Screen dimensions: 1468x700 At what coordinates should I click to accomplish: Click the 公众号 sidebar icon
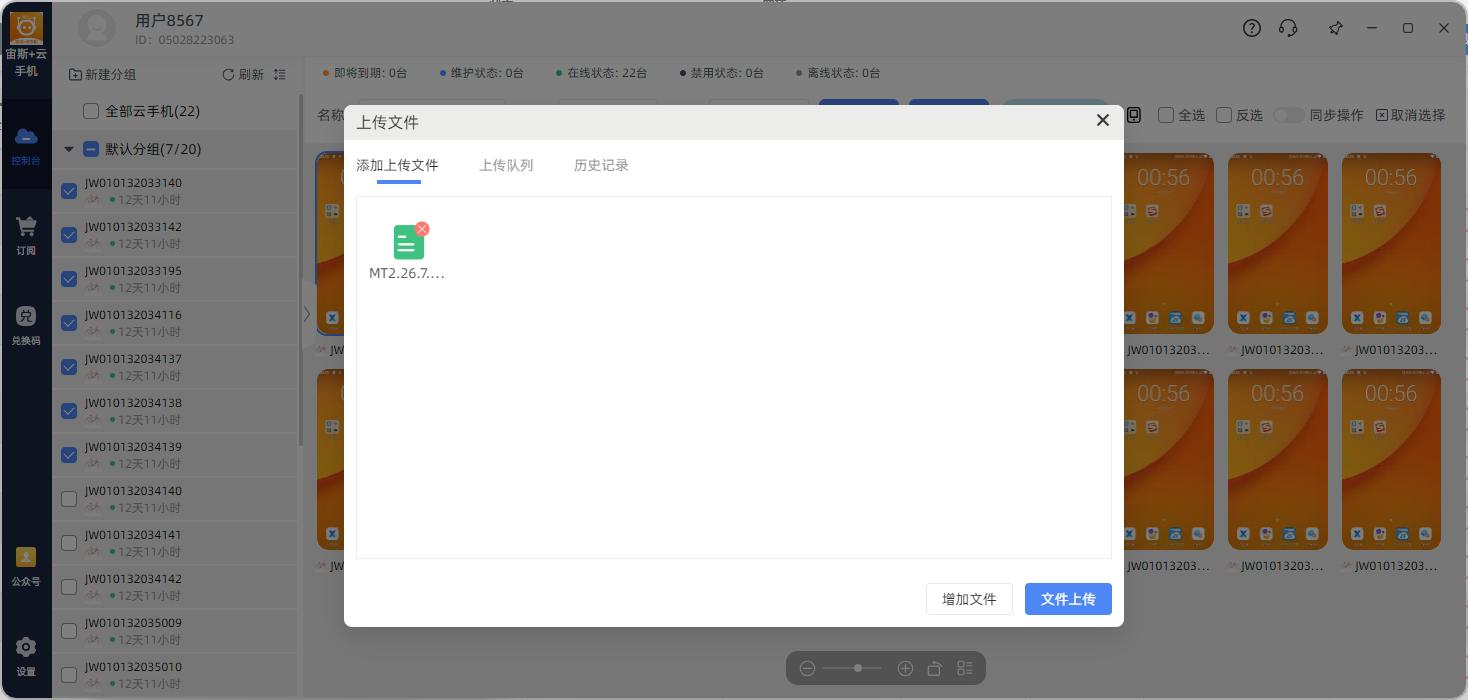pyautogui.click(x=26, y=567)
